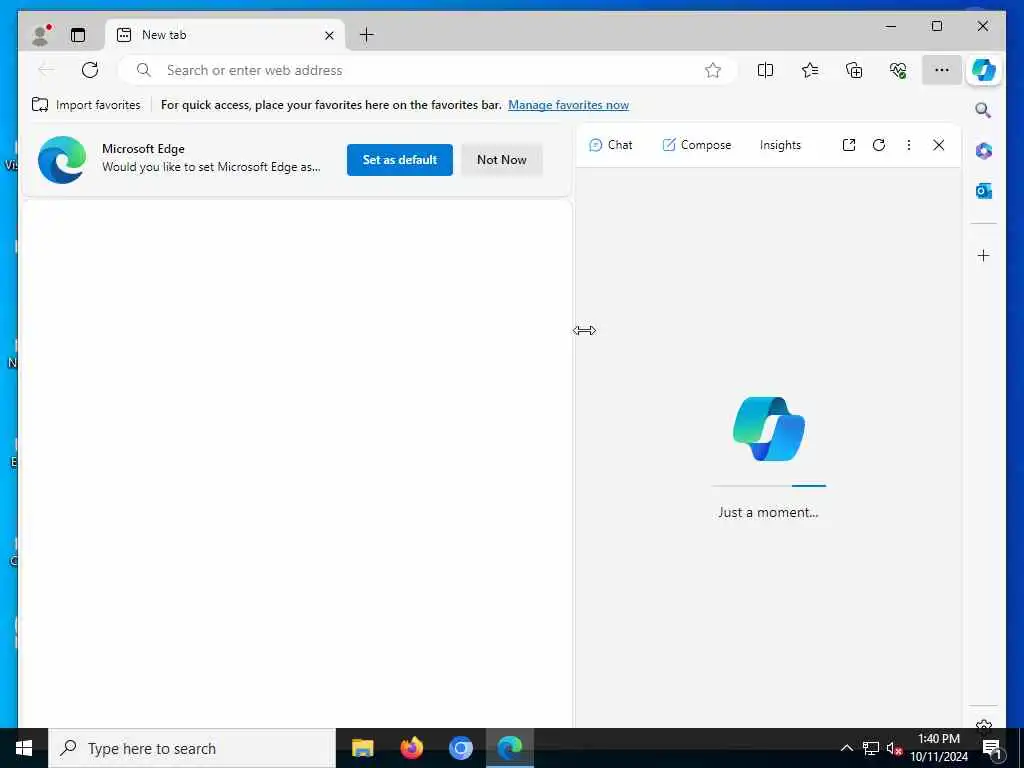
Task: Open the Favorites list icon
Action: [810, 70]
